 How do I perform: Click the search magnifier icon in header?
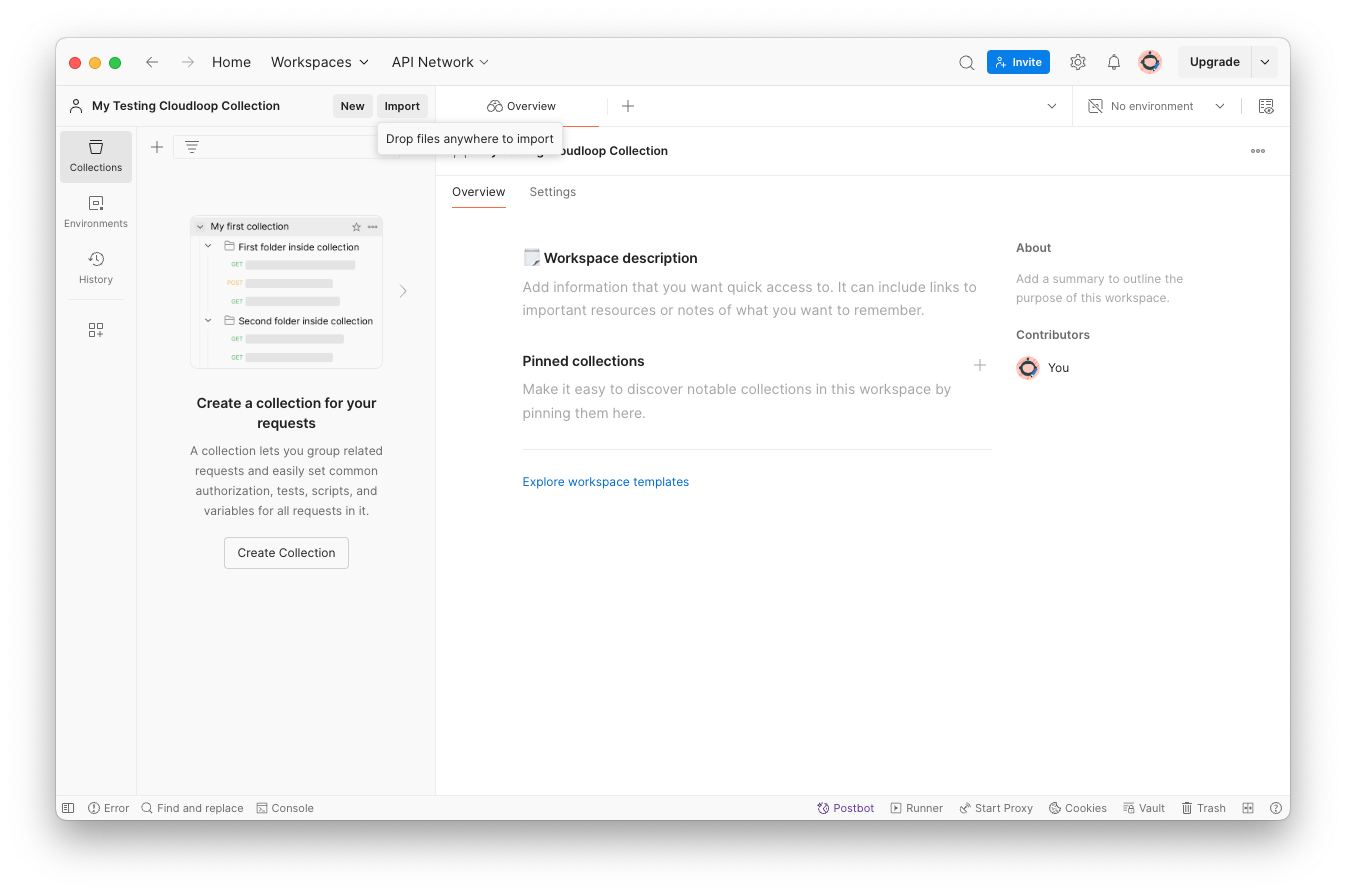point(966,62)
